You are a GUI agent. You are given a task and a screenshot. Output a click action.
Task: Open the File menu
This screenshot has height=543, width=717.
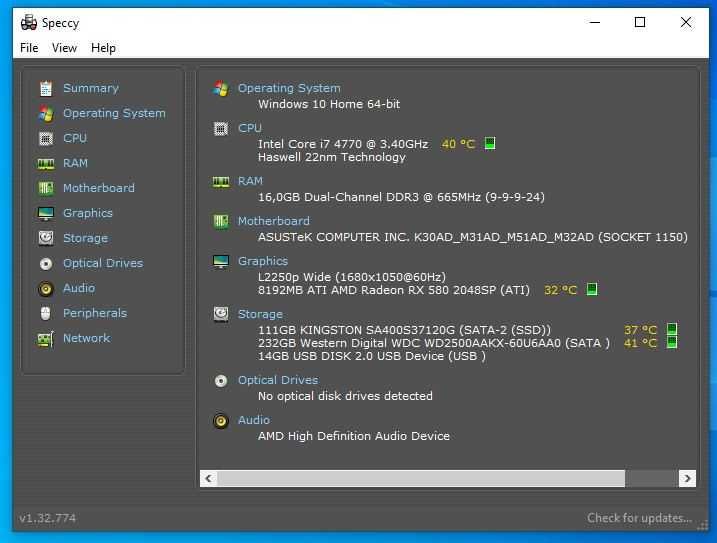point(29,48)
